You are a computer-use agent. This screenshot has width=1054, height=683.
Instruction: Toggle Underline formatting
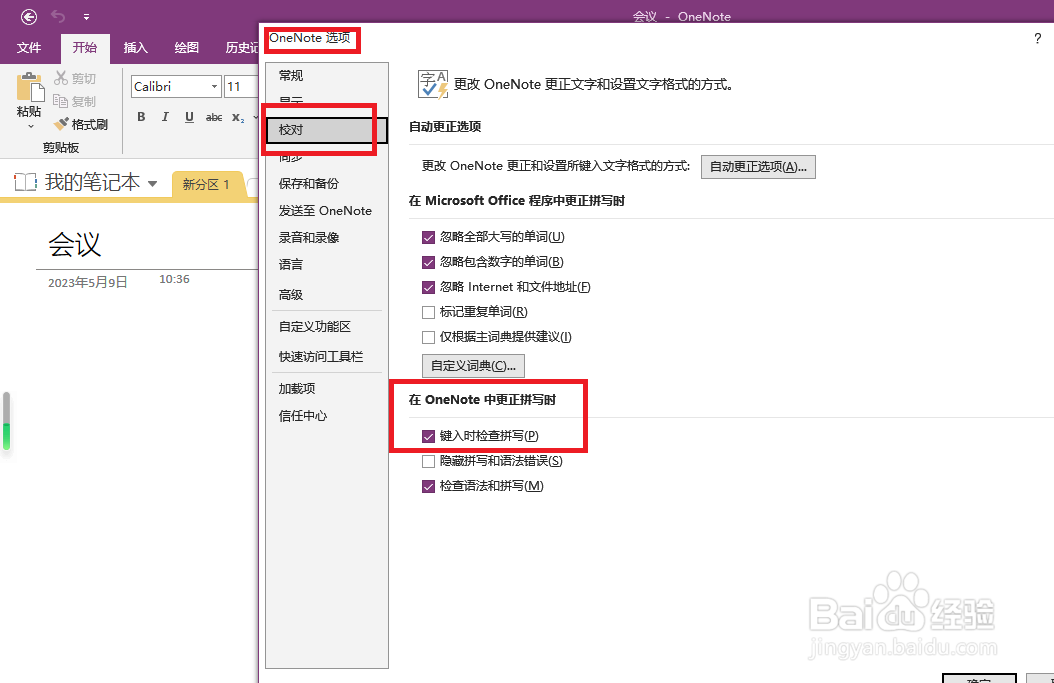pyautogui.click(x=190, y=117)
